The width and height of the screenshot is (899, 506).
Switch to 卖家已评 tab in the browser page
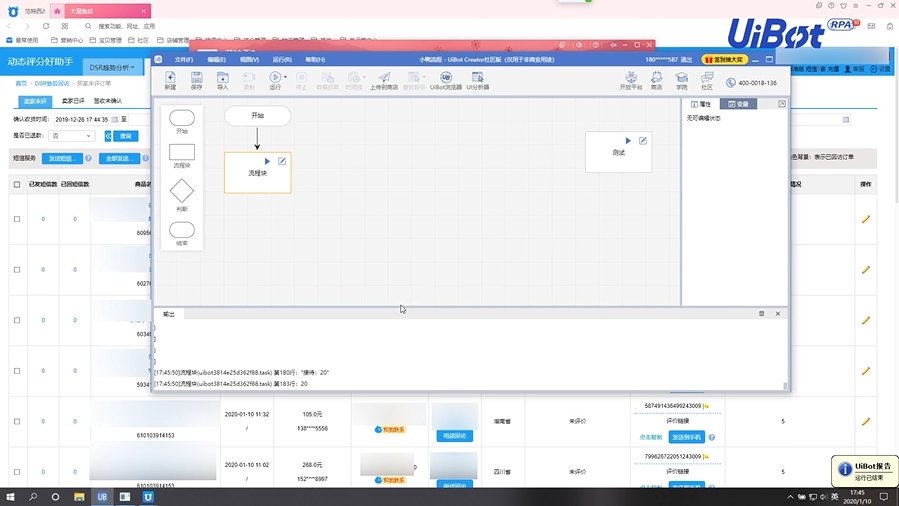[73, 101]
